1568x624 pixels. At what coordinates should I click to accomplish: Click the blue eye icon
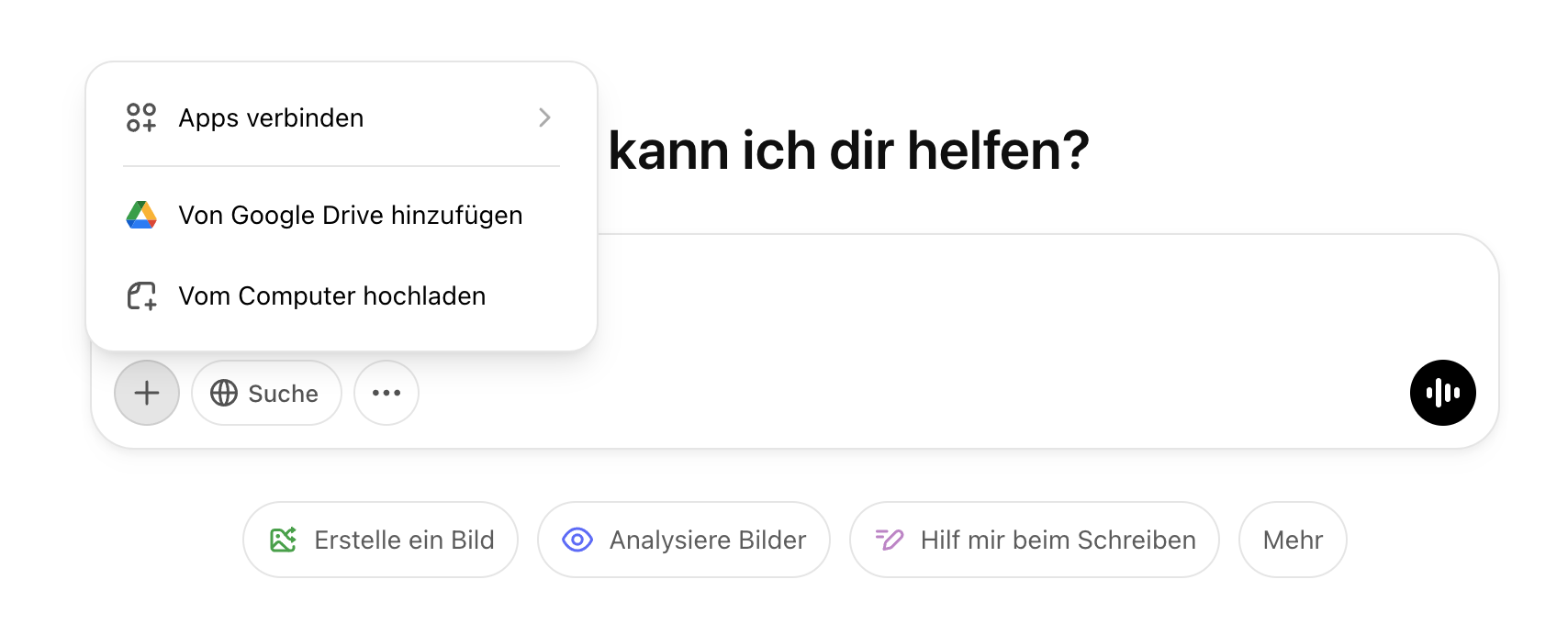(x=577, y=540)
